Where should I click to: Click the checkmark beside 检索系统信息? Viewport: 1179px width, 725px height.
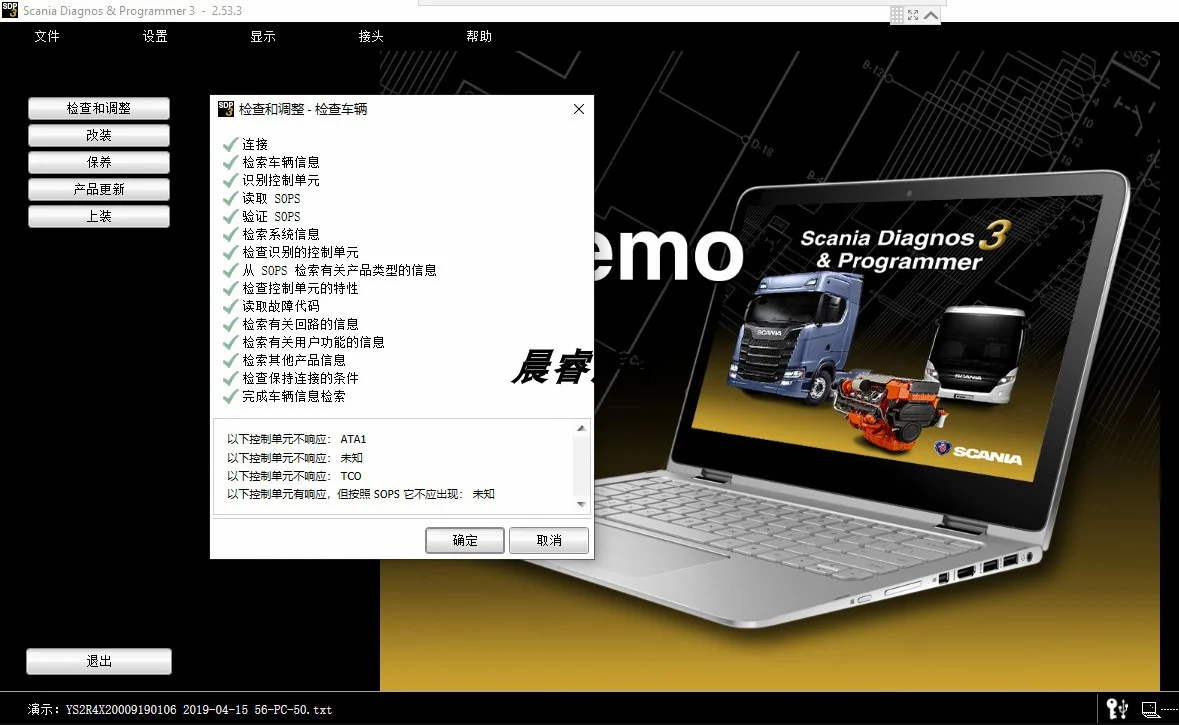(x=230, y=234)
